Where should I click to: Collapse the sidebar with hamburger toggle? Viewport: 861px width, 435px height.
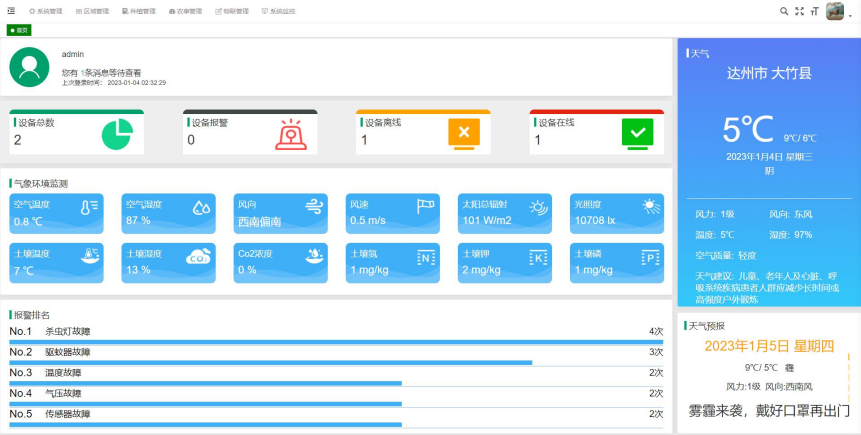coord(11,11)
